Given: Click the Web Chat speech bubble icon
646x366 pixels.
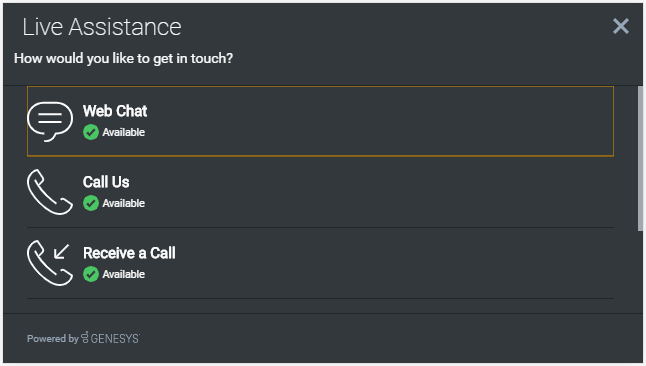Looking at the screenshot, I should click(x=50, y=122).
